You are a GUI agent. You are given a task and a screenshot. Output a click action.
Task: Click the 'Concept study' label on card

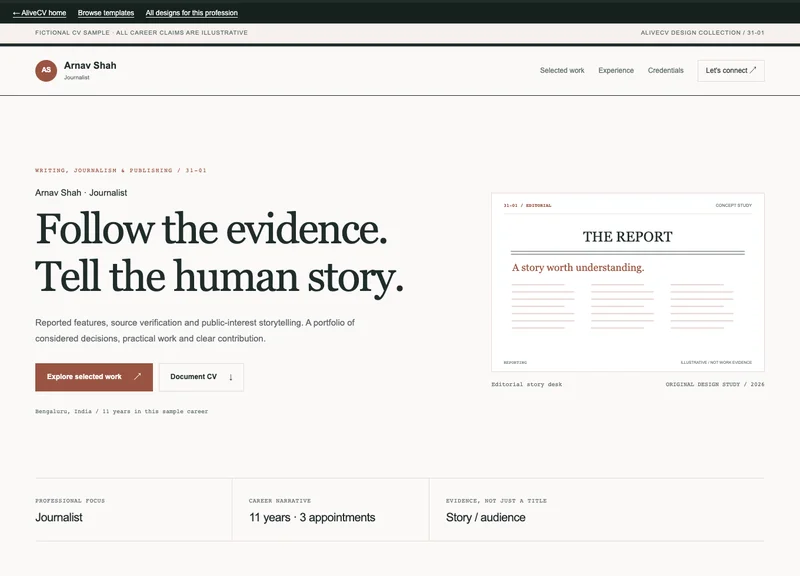pyautogui.click(x=733, y=205)
